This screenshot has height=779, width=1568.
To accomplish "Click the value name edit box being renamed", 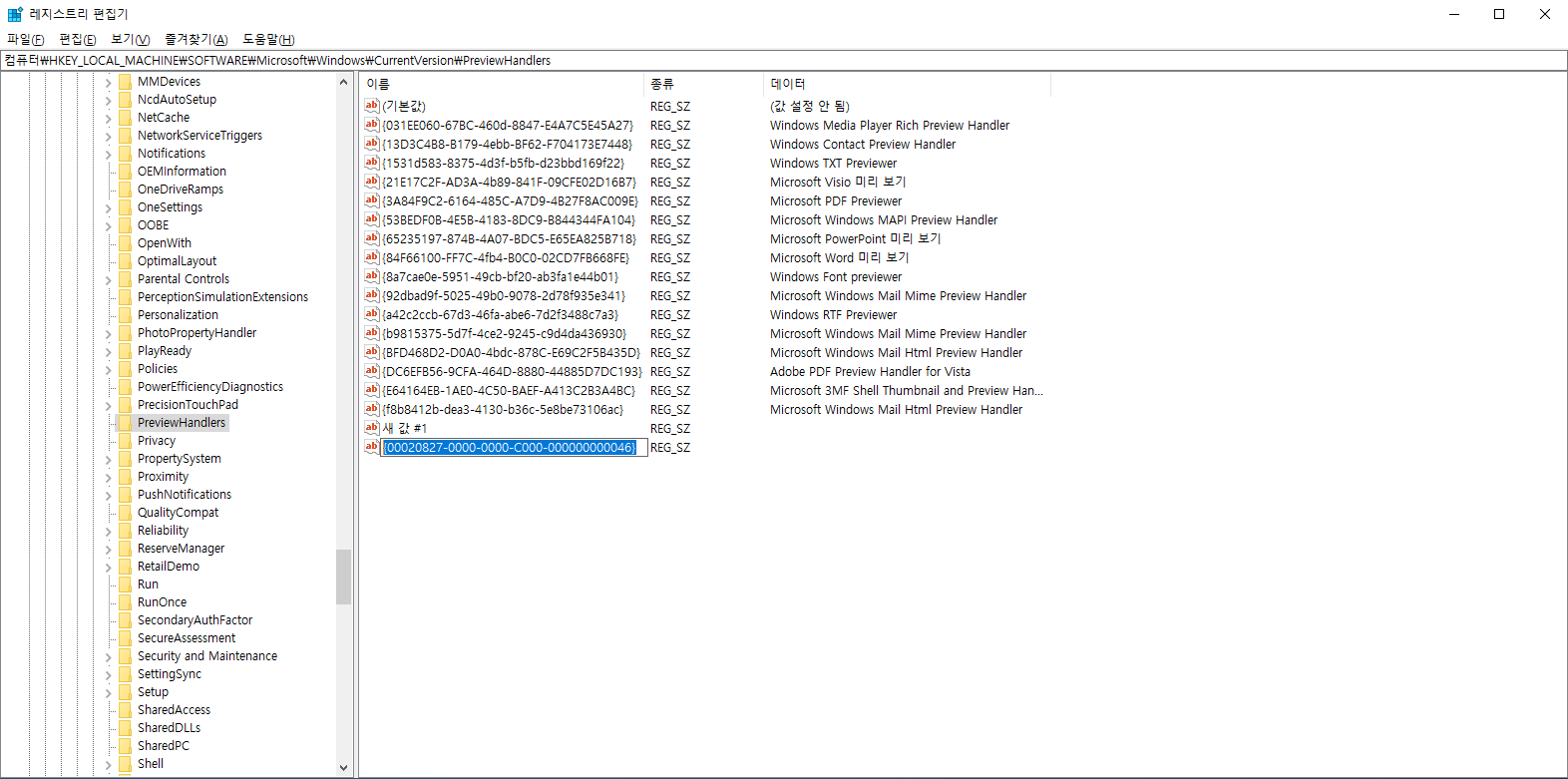I will pos(514,447).
